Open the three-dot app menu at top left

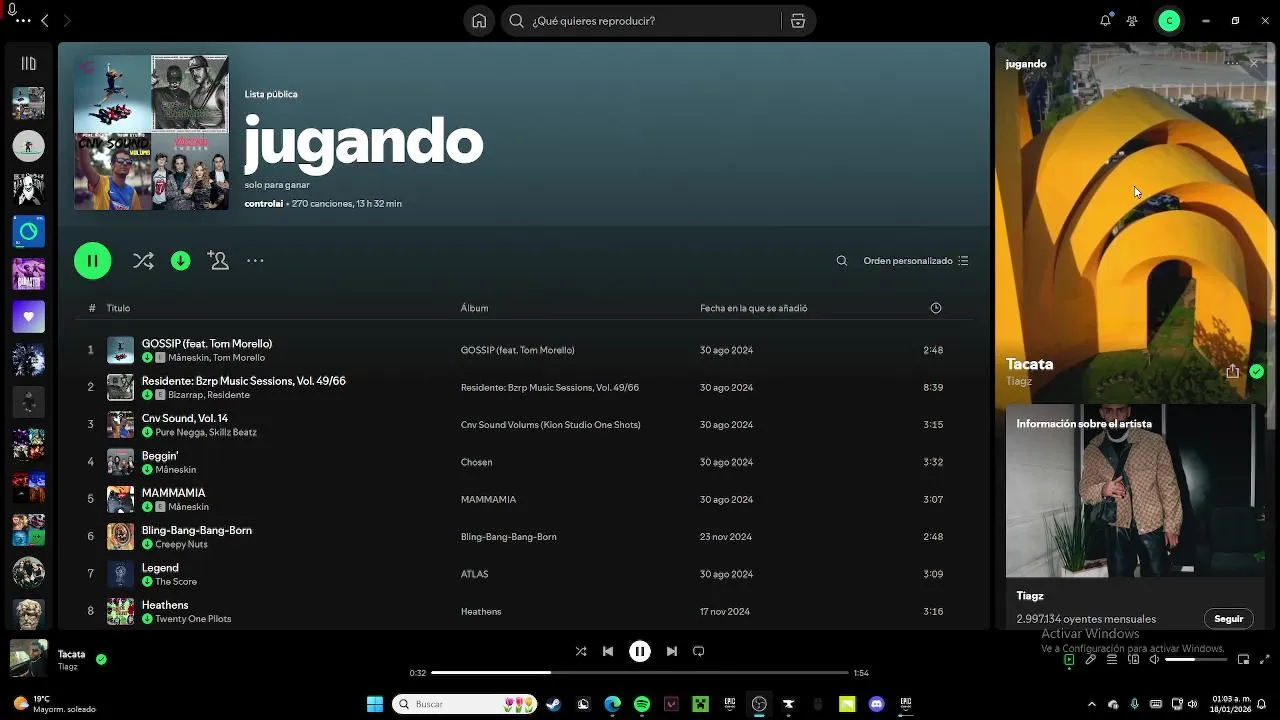(x=23, y=21)
